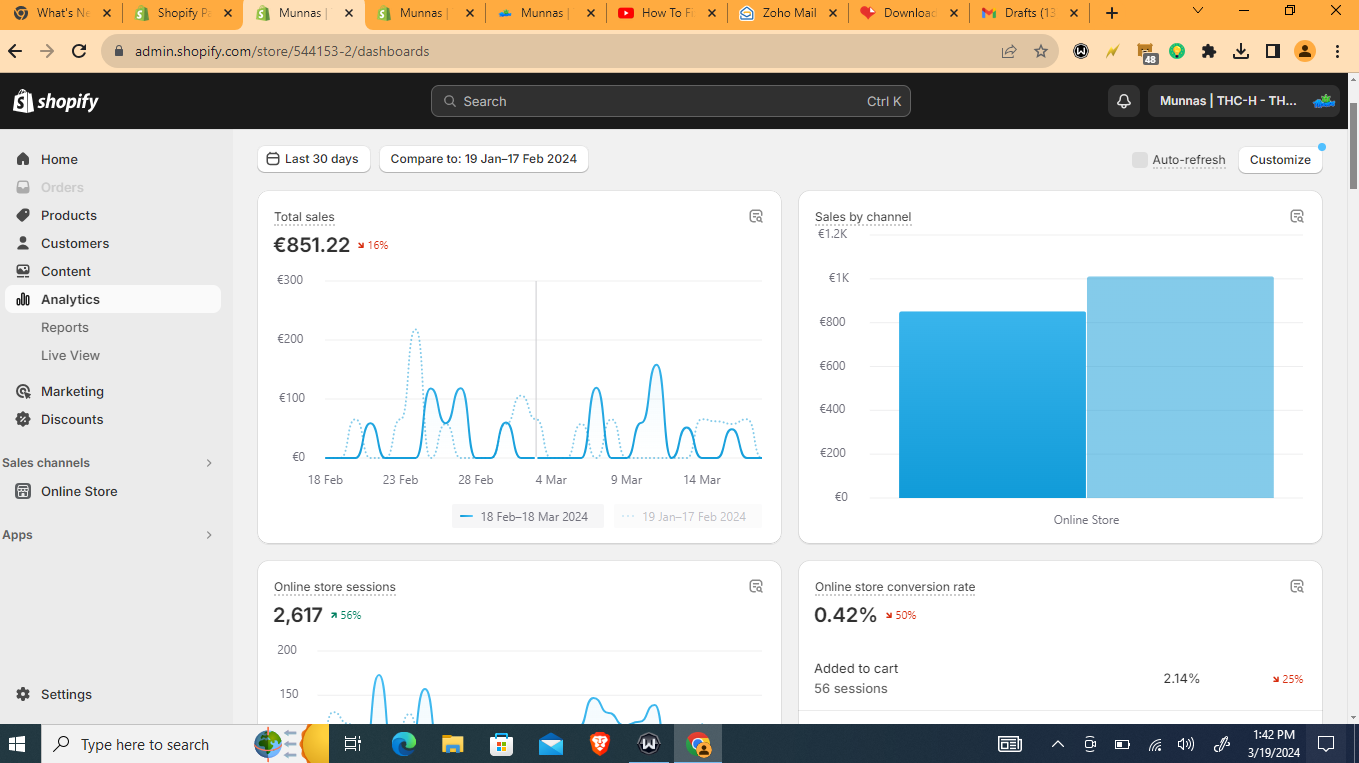Image resolution: width=1359 pixels, height=763 pixels.
Task: Open Content section
Action: point(66,271)
